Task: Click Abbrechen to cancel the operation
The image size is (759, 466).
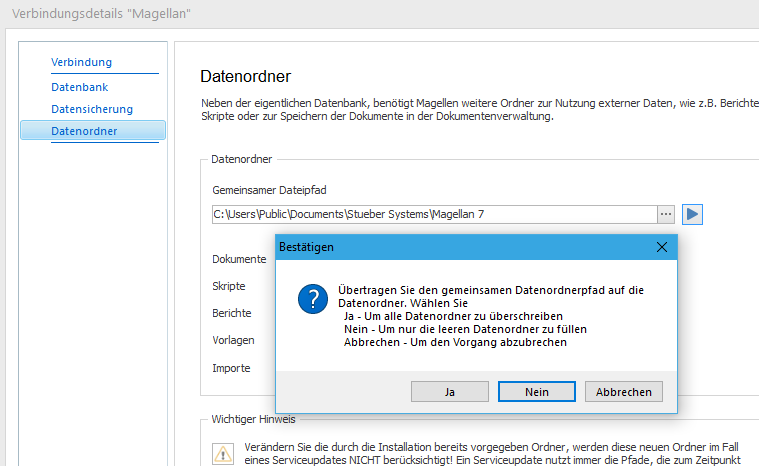Action: (x=623, y=391)
